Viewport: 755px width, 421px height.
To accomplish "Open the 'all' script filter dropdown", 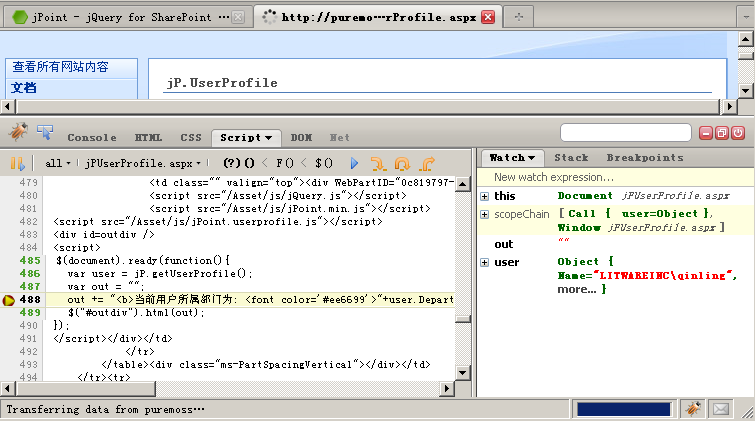I will pyautogui.click(x=58, y=163).
